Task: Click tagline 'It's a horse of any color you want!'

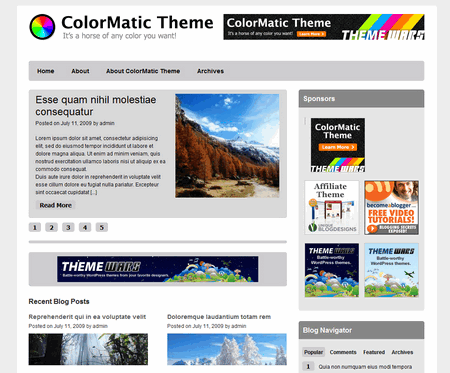Action: coord(120,36)
